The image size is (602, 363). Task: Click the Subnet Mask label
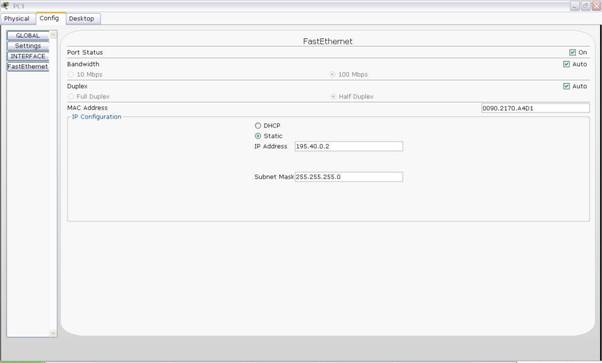point(274,177)
